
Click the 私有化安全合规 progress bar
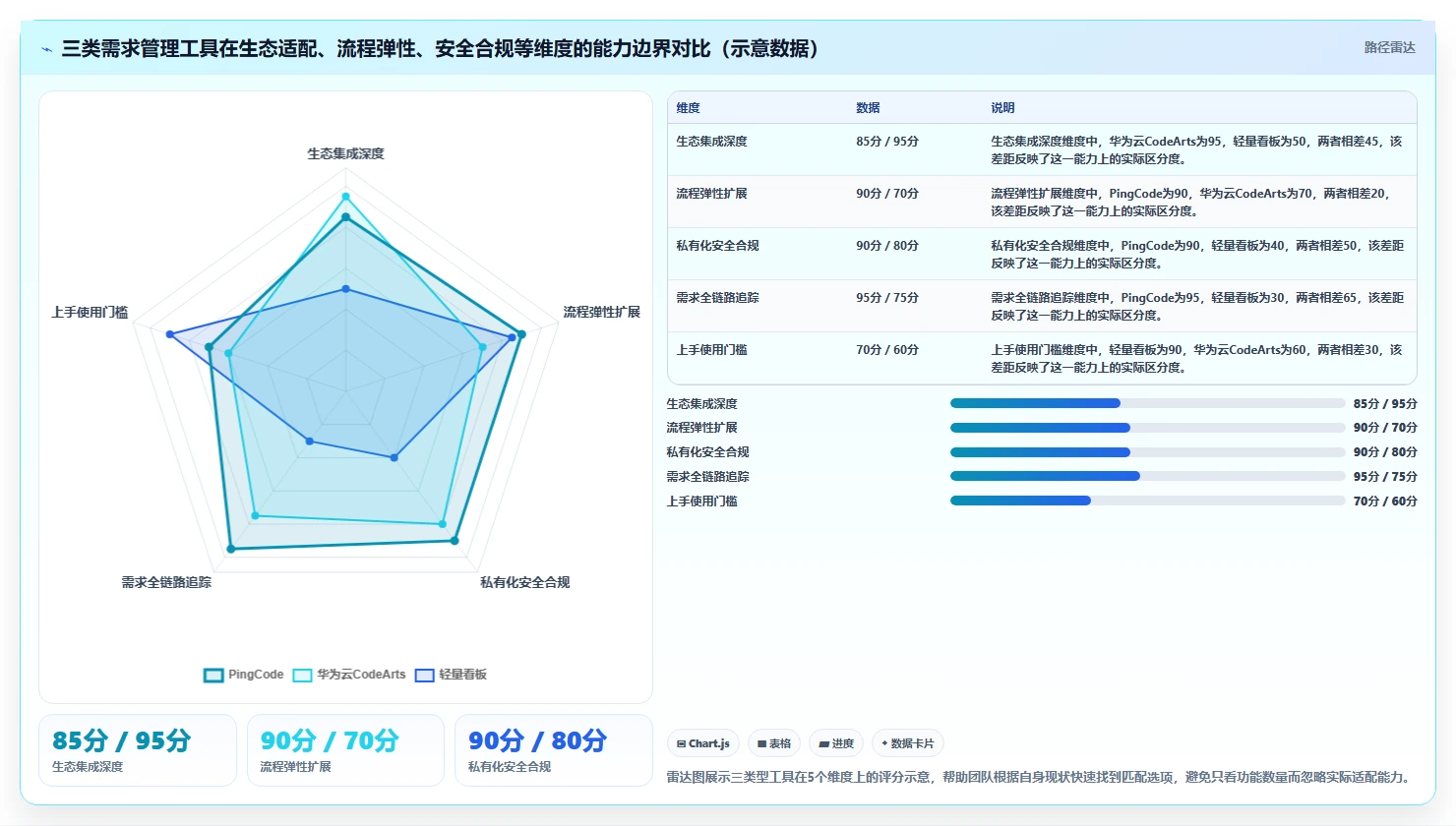click(1147, 452)
